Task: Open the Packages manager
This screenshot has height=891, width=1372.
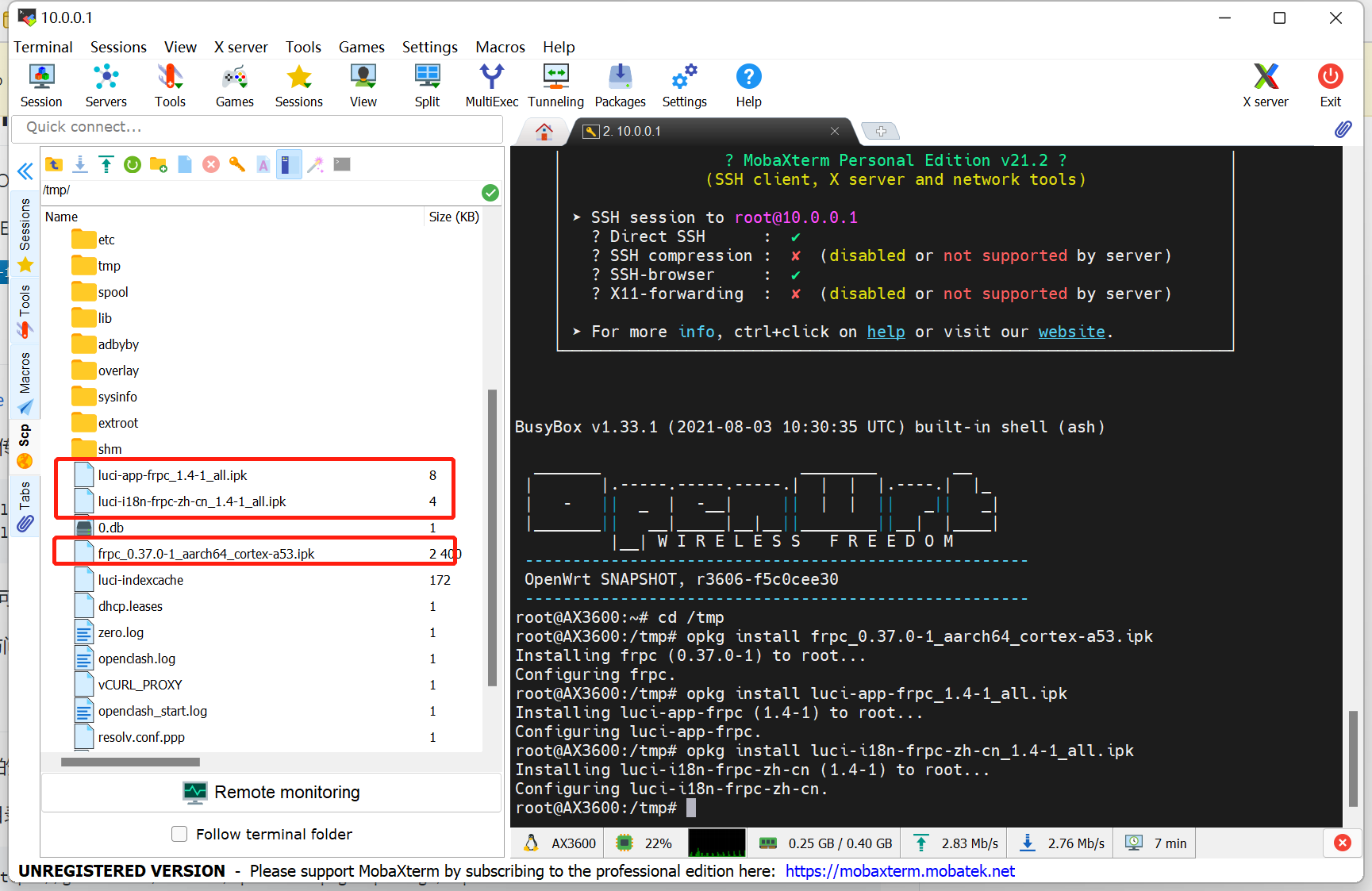Action: coord(621,86)
